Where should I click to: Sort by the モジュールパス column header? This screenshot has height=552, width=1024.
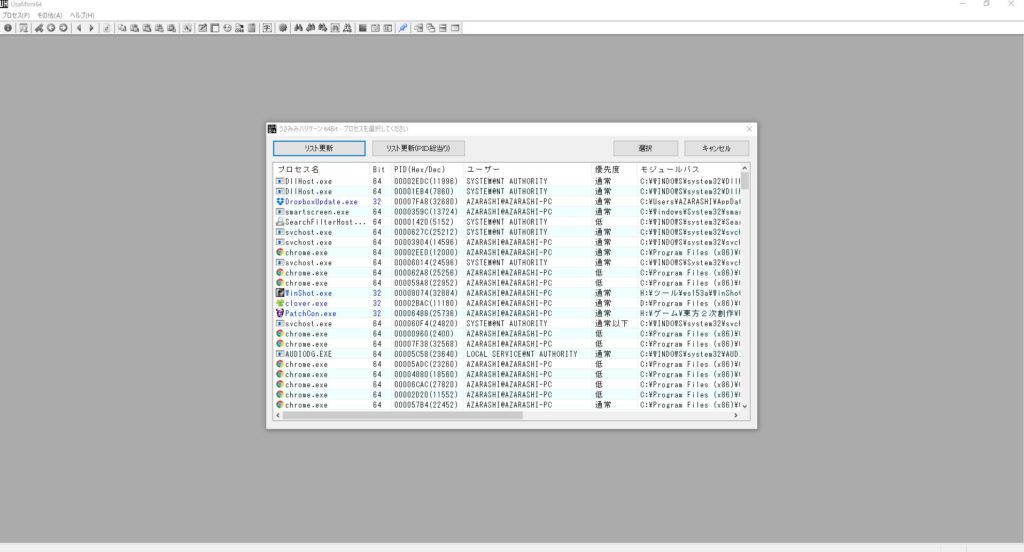coord(688,169)
